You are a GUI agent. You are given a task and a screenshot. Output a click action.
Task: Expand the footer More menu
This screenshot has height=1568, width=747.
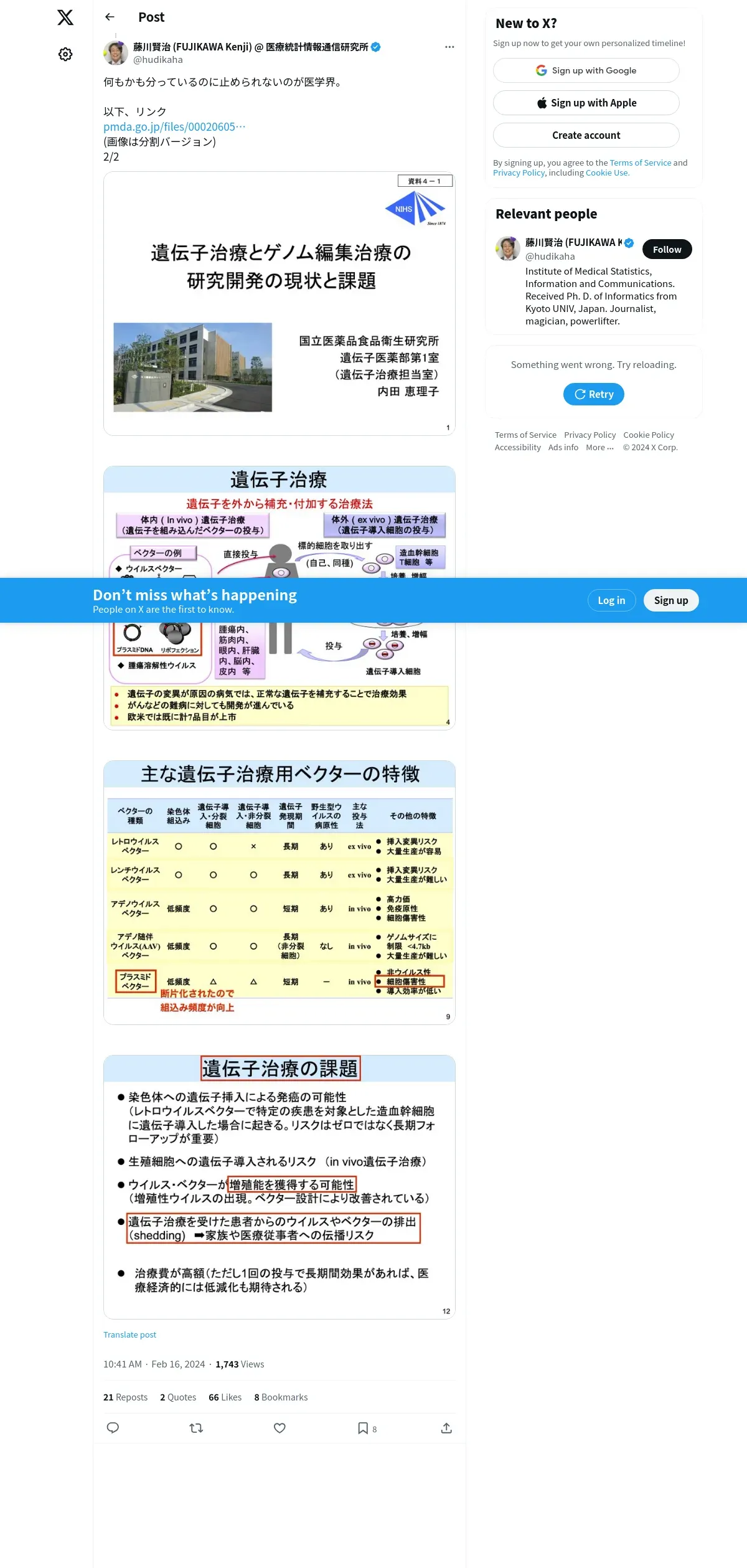click(599, 448)
